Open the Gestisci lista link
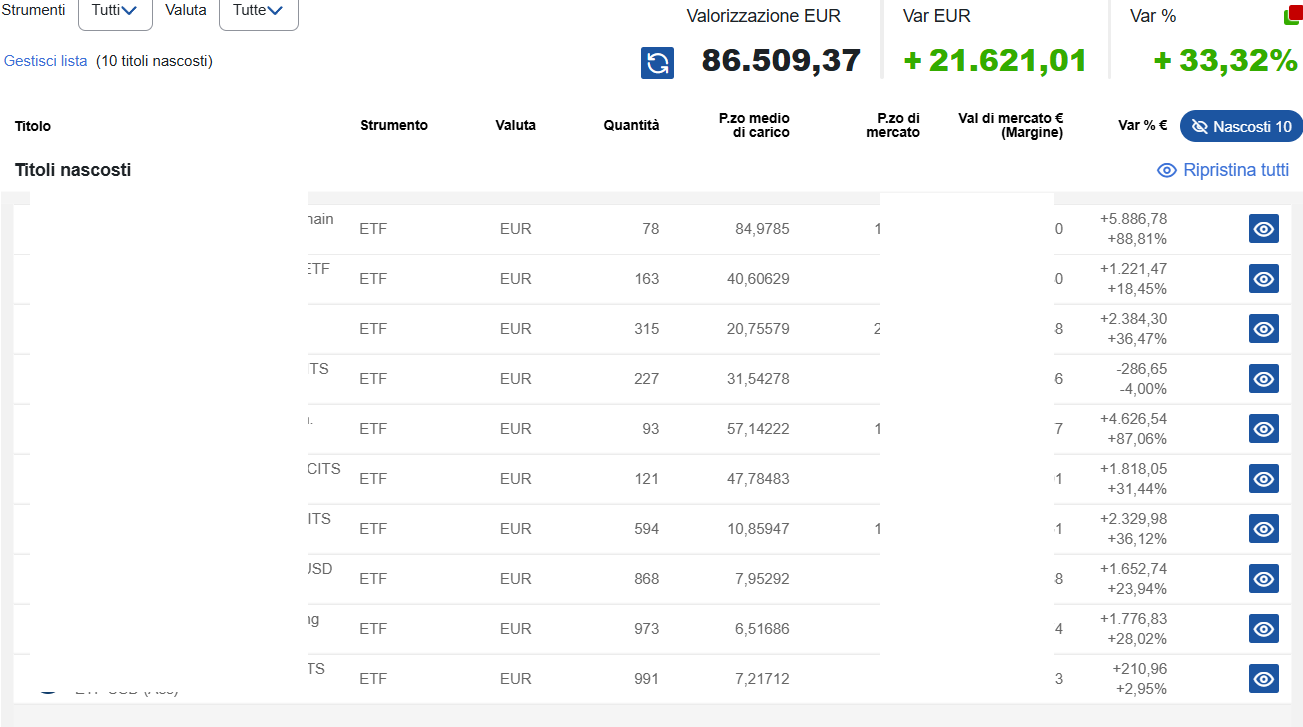Screen dimensions: 1303x727 pos(46,61)
